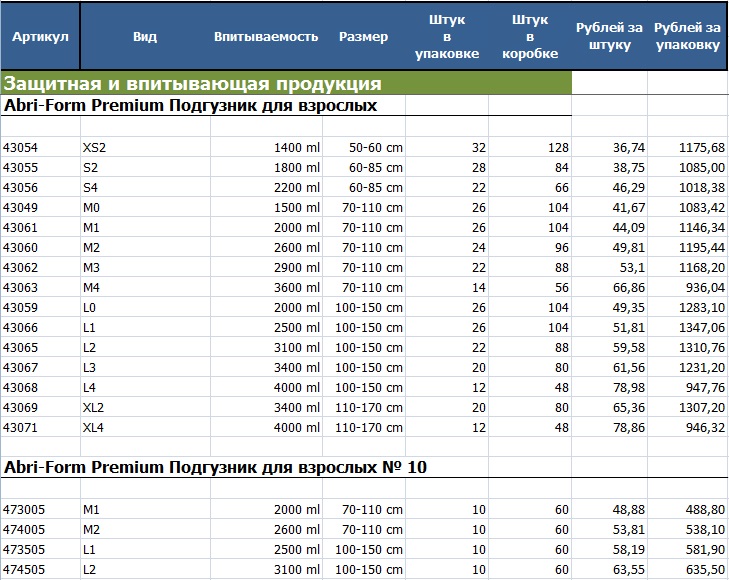Click the S4 type cell
This screenshot has height=580, width=729.
pyautogui.click(x=146, y=187)
